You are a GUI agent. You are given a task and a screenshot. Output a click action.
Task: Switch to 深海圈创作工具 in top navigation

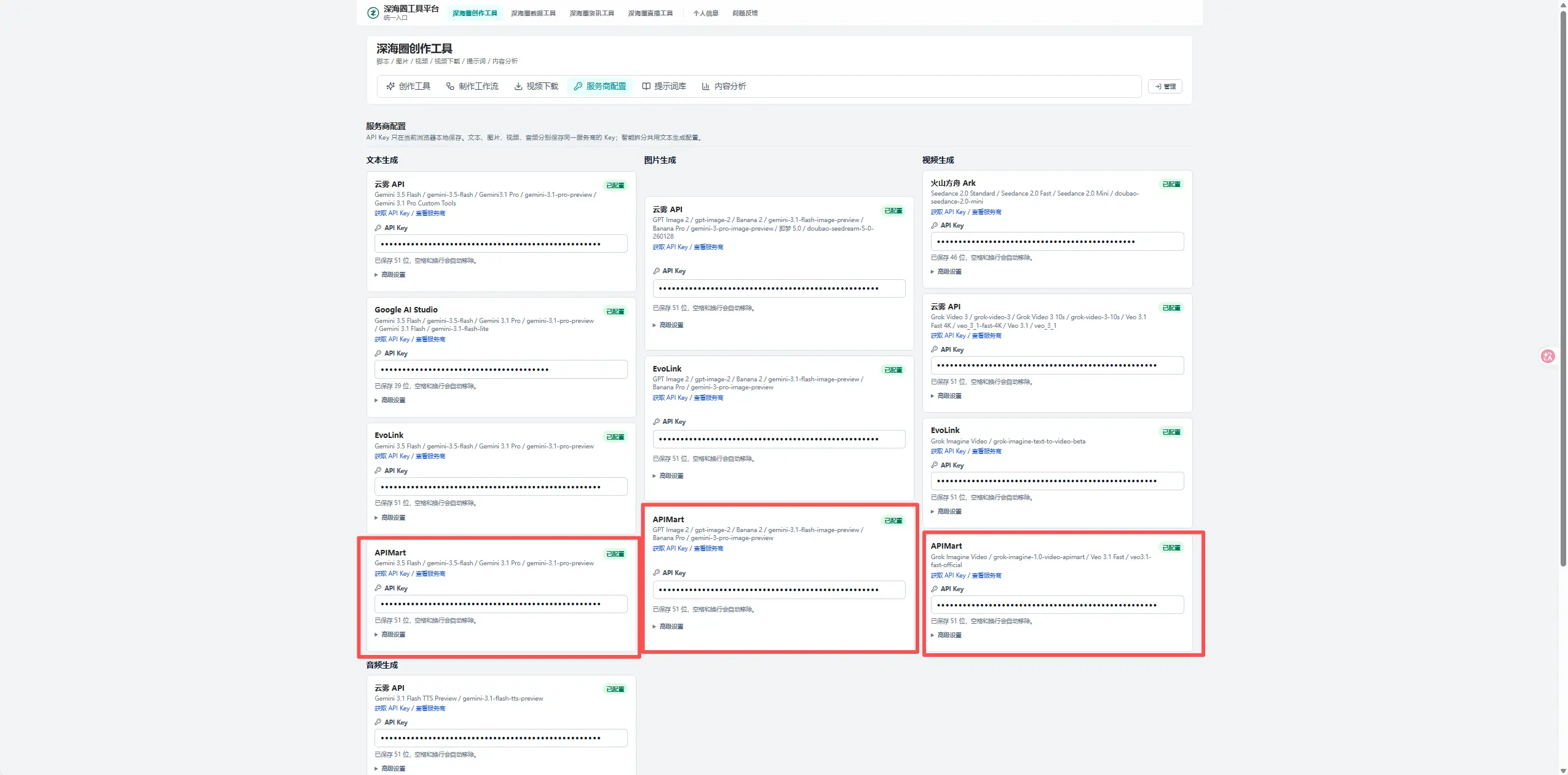tap(475, 14)
